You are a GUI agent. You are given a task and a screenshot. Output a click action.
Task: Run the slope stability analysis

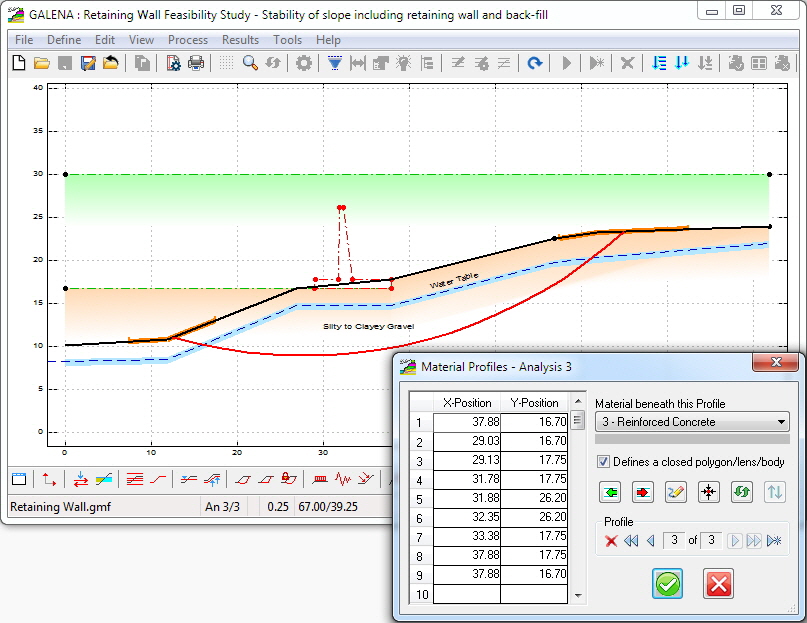(x=566, y=63)
